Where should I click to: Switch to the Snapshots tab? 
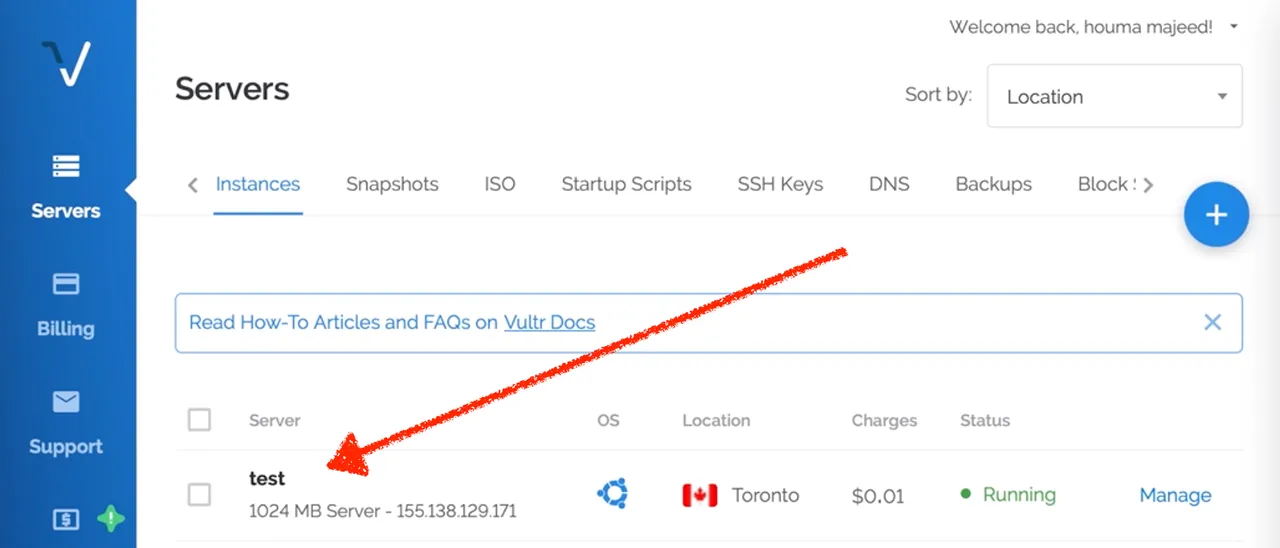pyautogui.click(x=392, y=184)
